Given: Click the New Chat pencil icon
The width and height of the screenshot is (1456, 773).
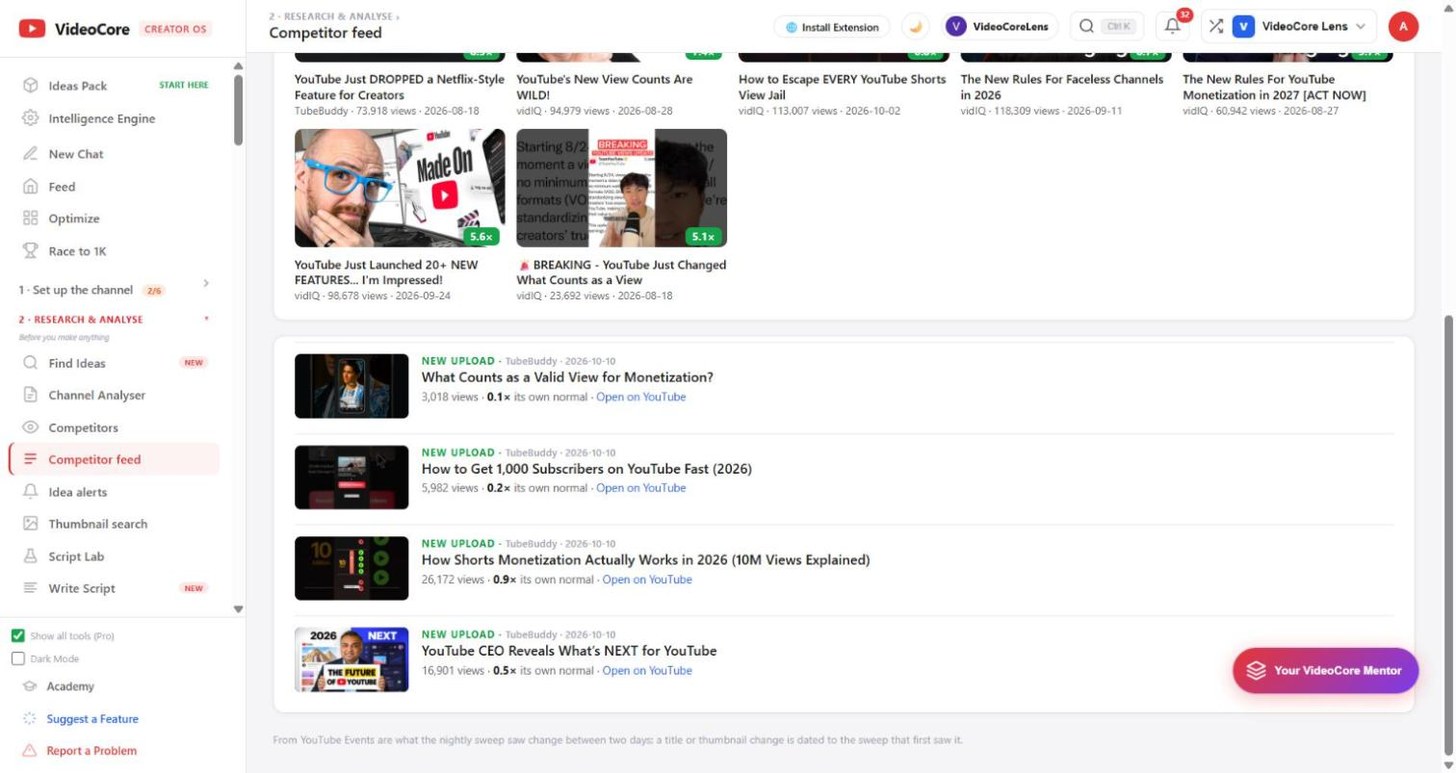Looking at the screenshot, I should click(30, 154).
